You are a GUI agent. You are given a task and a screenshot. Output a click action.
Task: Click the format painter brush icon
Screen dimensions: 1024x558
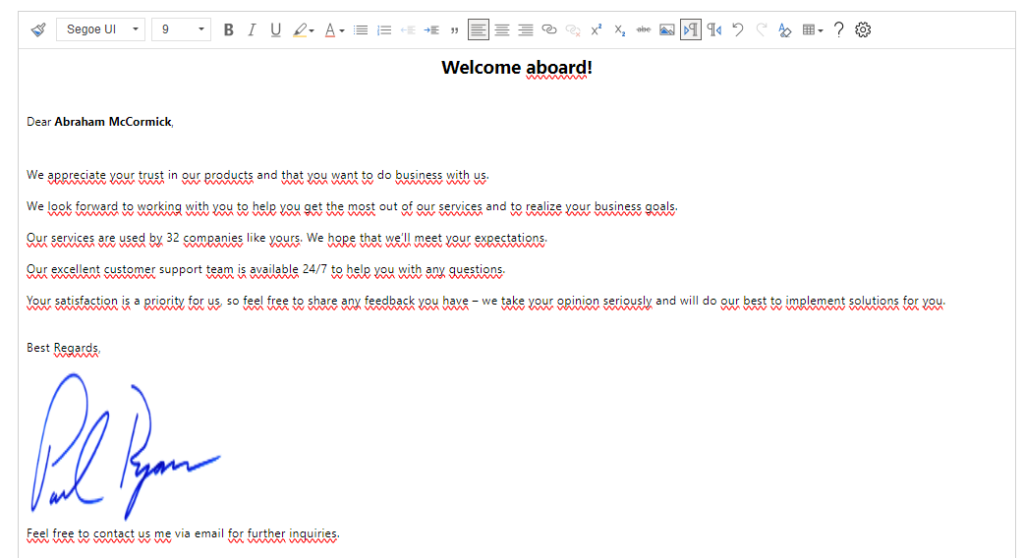pos(39,29)
